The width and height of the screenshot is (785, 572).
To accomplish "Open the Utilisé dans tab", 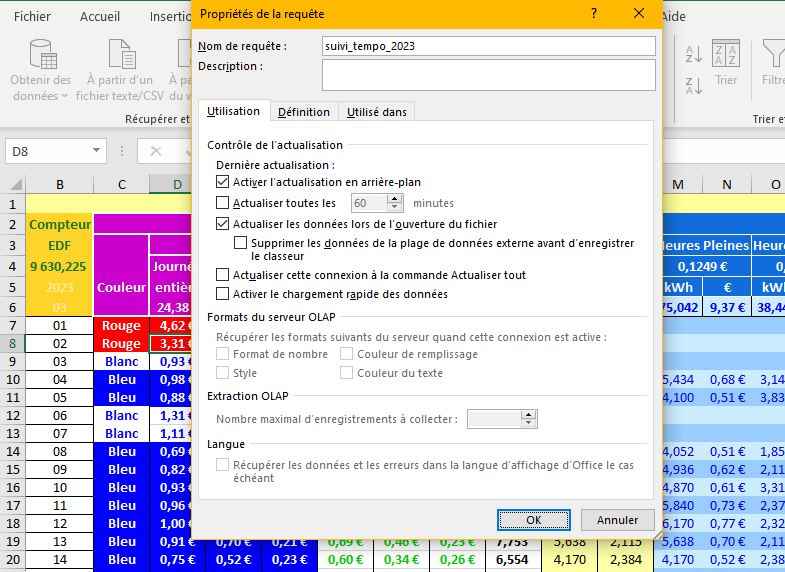I will 376,112.
